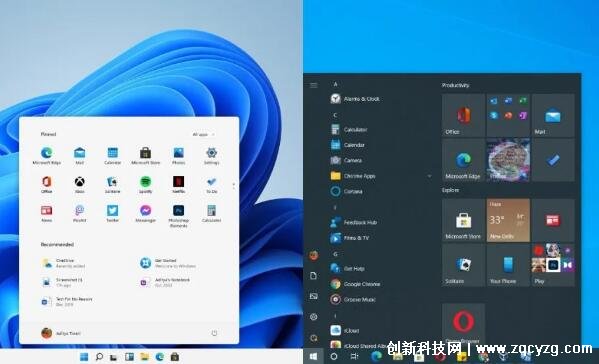Open Netflix from pinned apps
This screenshot has width=599, height=364.
tap(178, 184)
